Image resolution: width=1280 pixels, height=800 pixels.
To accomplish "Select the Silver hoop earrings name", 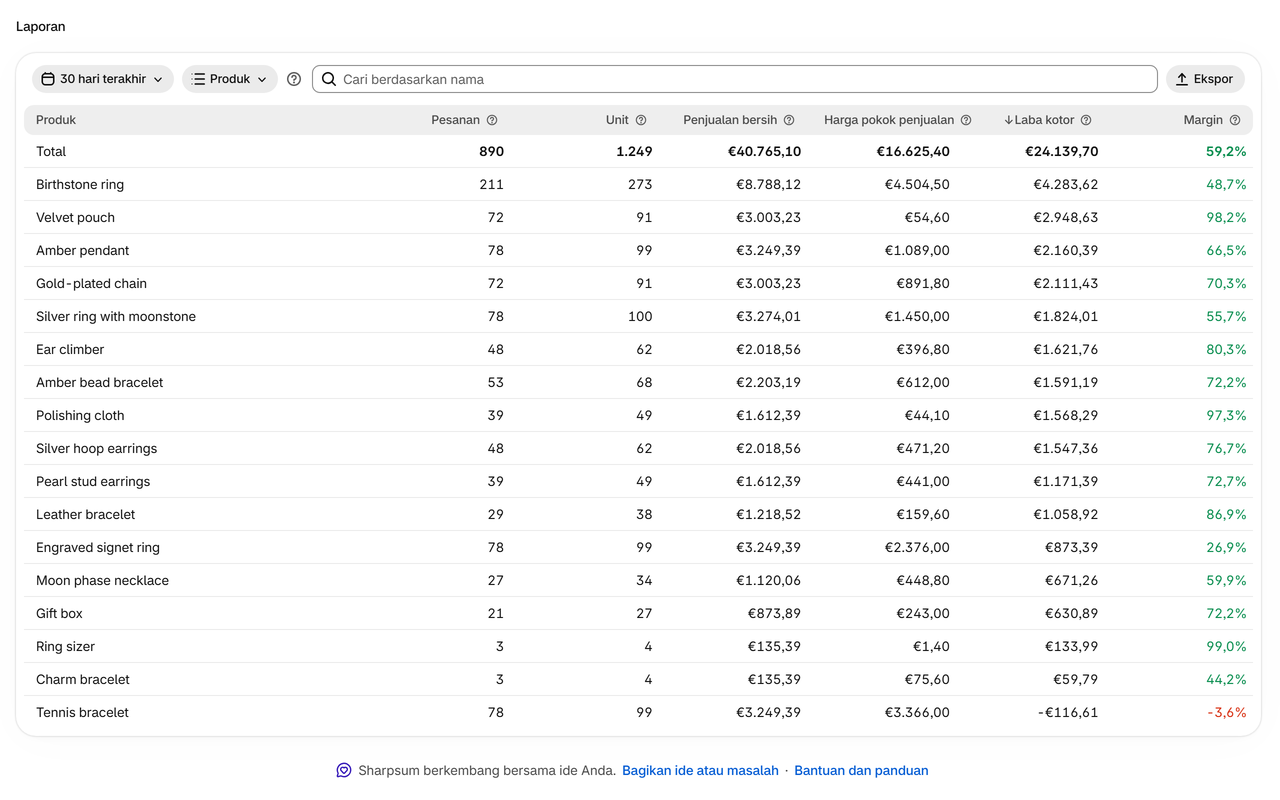I will [96, 448].
